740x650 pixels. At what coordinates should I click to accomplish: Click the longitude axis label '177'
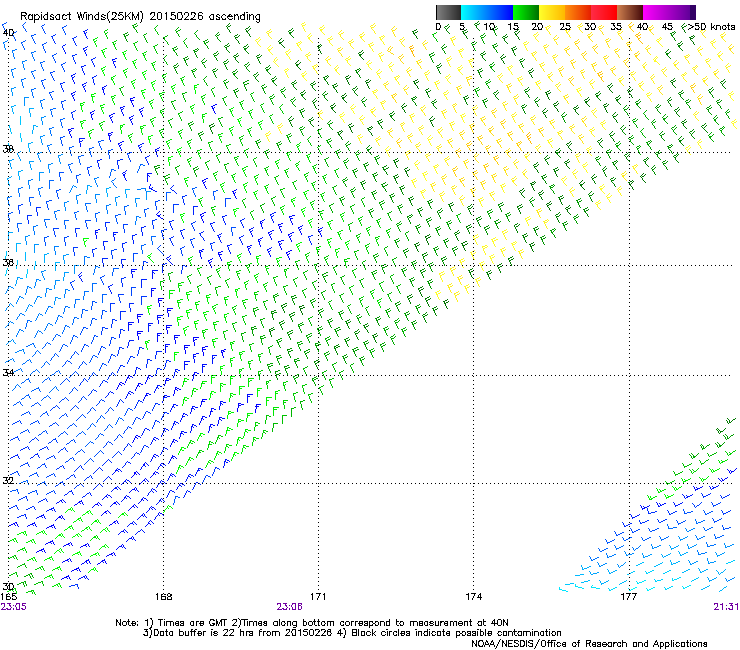[628, 597]
